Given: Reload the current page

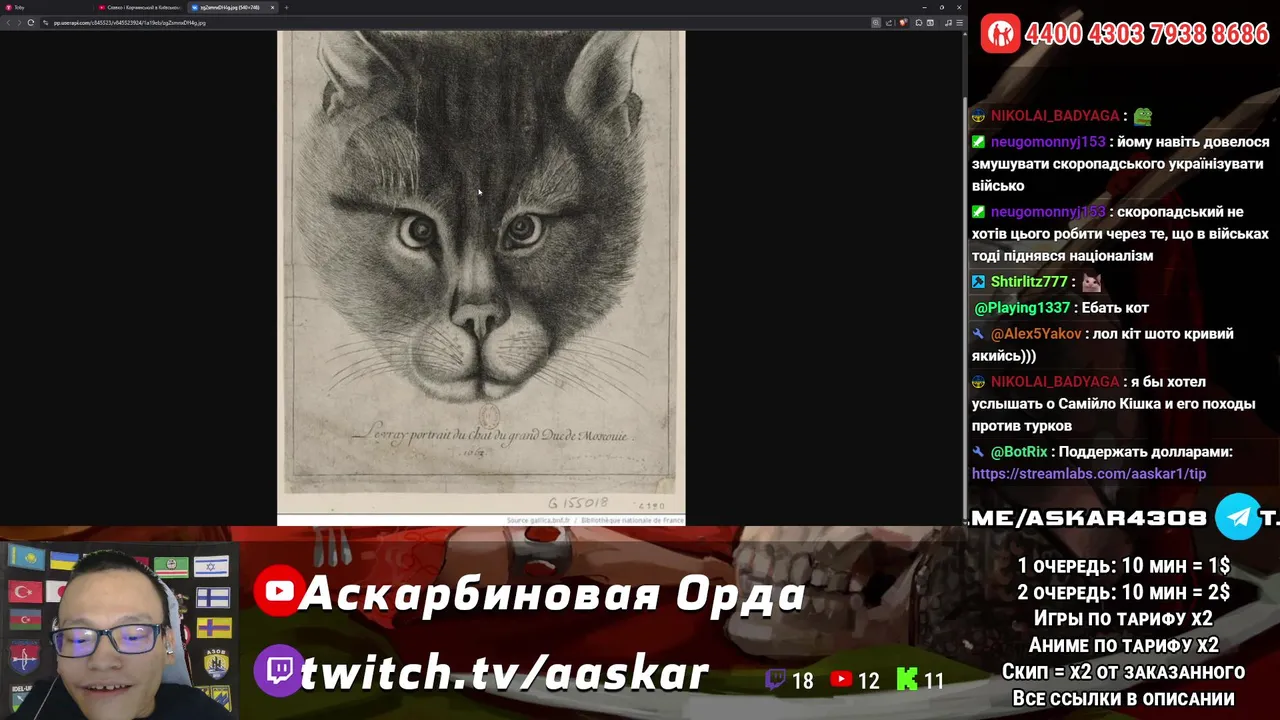Looking at the screenshot, I should point(31,22).
